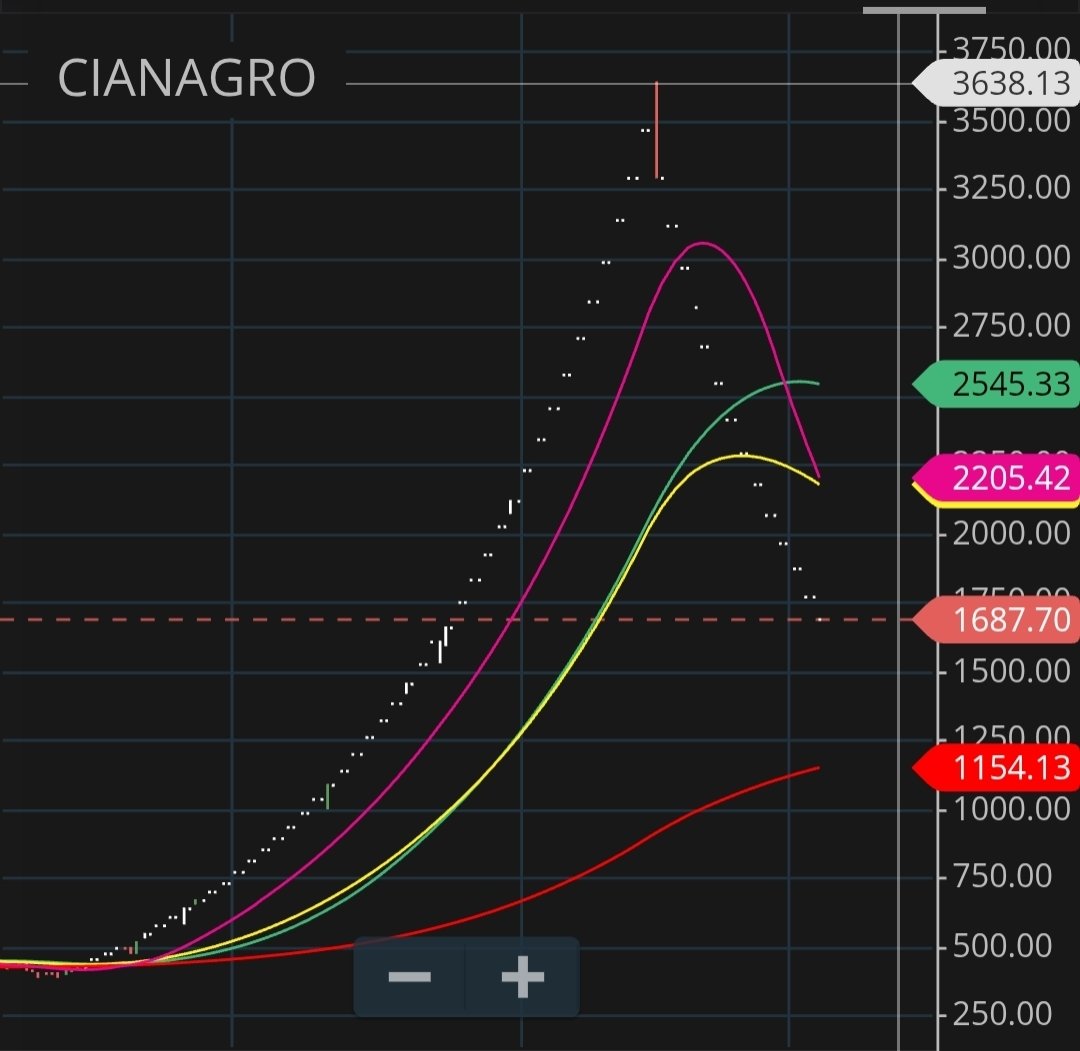The height and width of the screenshot is (1051, 1080).
Task: Click the 3500.00 price axis tick
Action: pos(1011,121)
